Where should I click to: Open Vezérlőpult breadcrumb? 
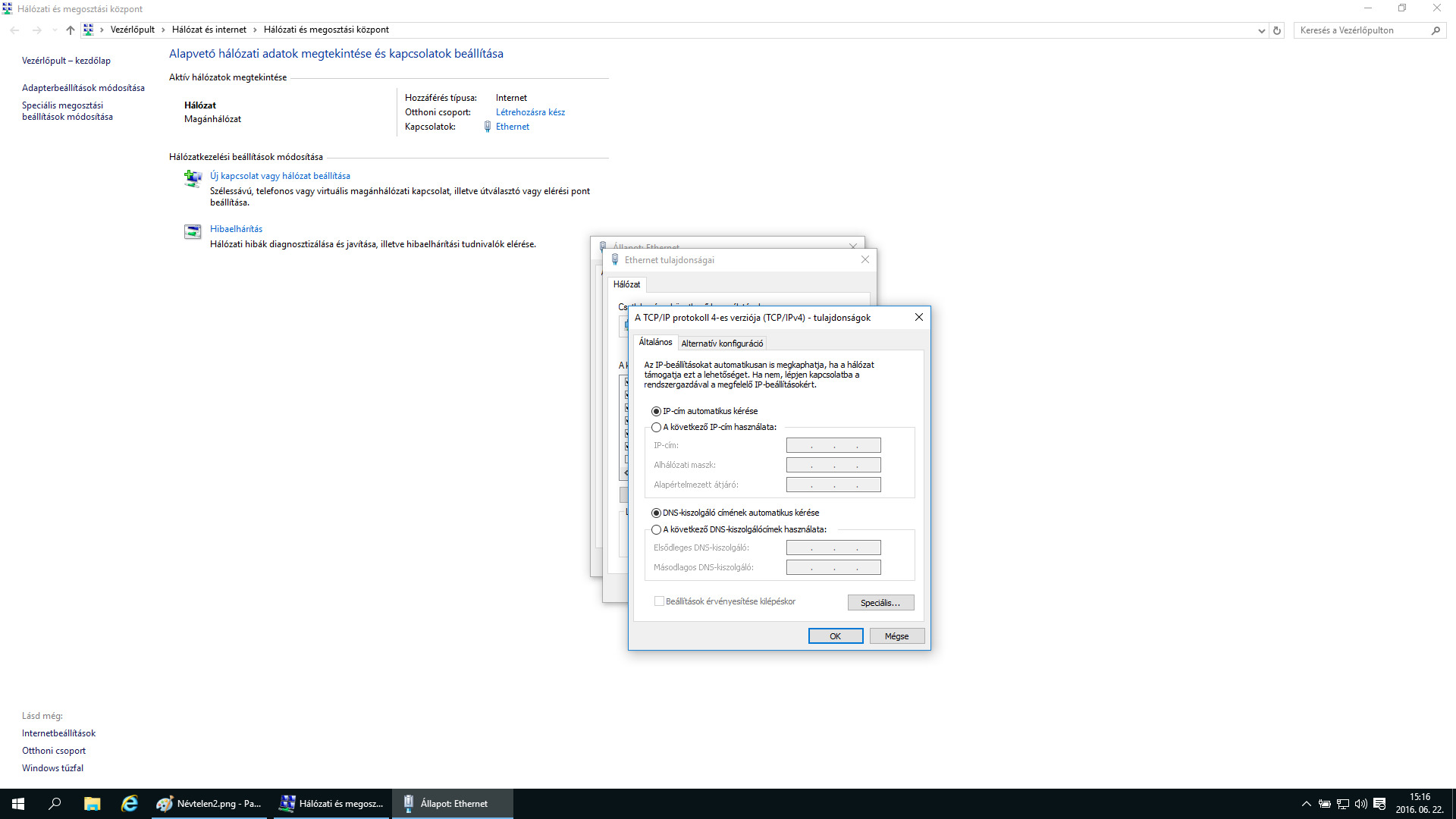tap(133, 30)
